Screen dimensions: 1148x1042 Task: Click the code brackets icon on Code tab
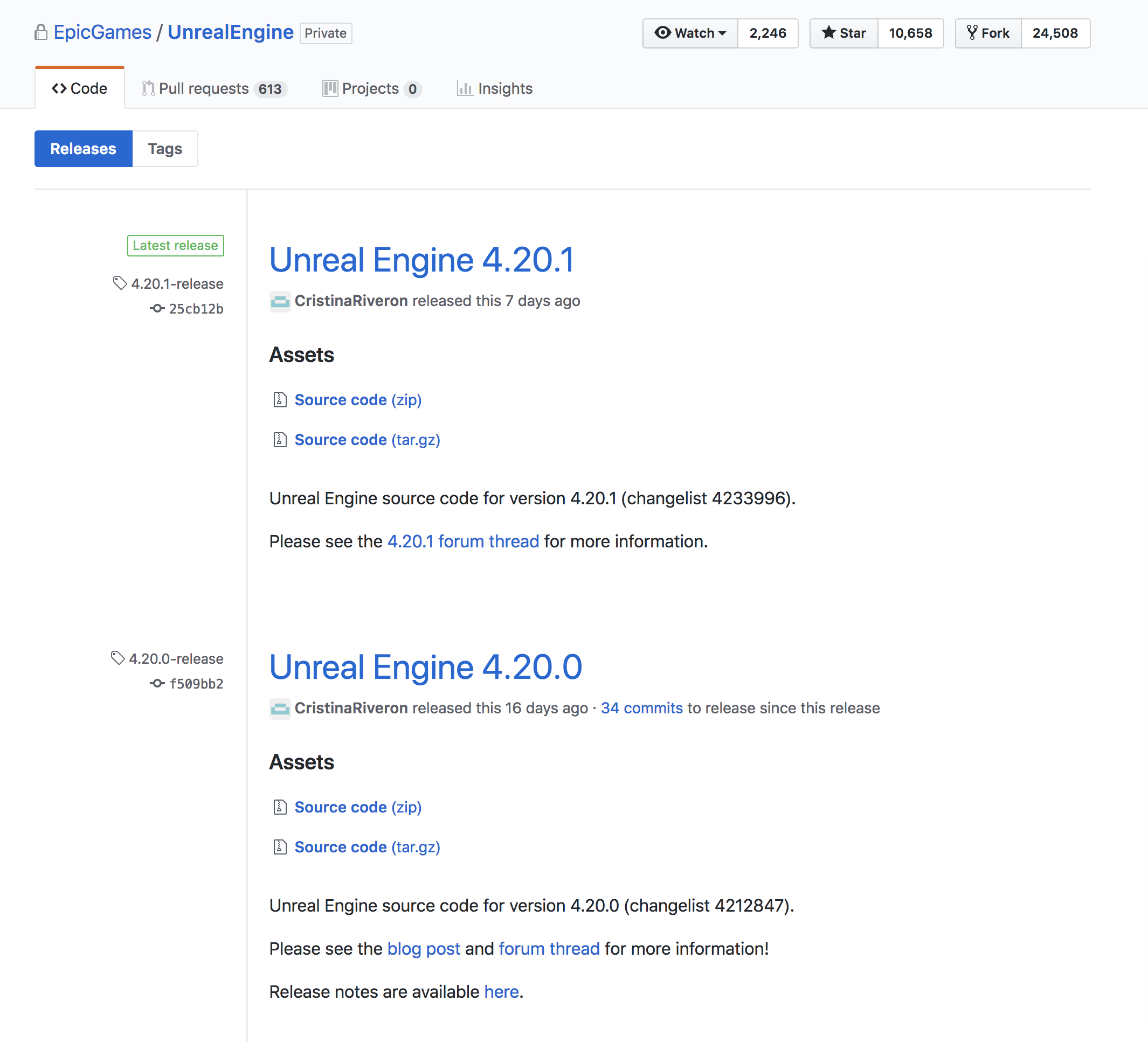[59, 88]
